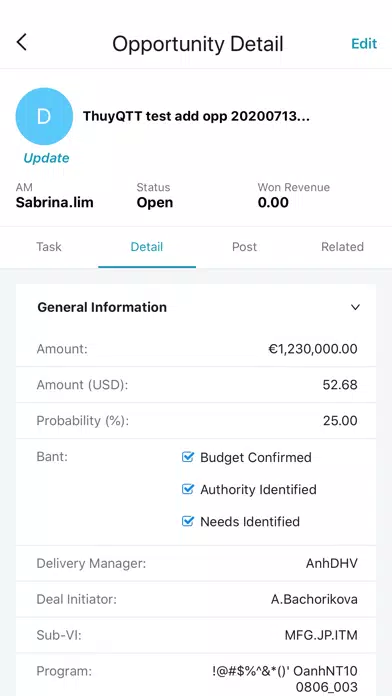Tap the back arrow icon
This screenshot has height=696, width=392.
pyautogui.click(x=22, y=43)
